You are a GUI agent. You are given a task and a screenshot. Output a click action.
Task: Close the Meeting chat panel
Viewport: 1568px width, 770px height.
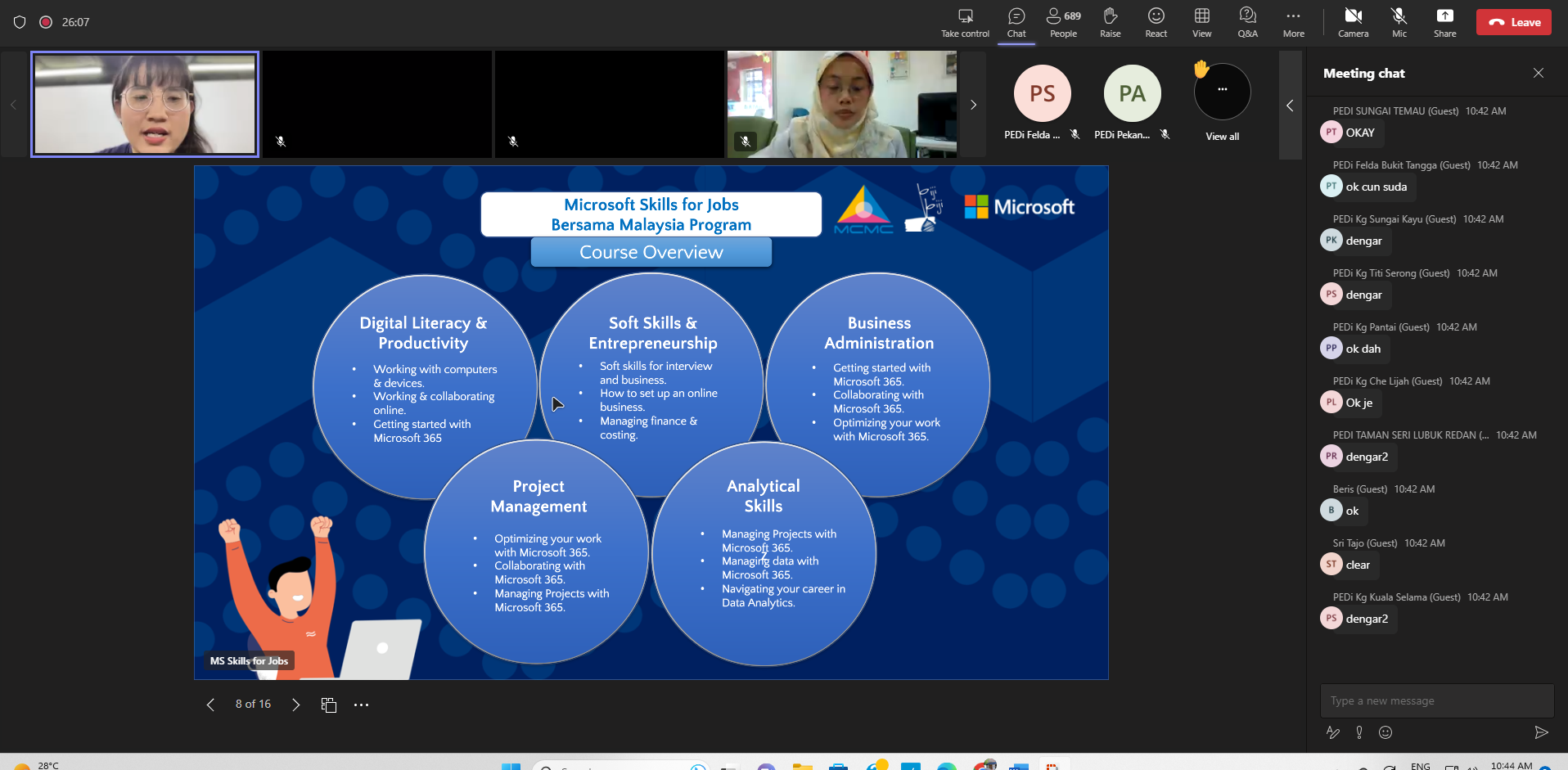[1539, 73]
